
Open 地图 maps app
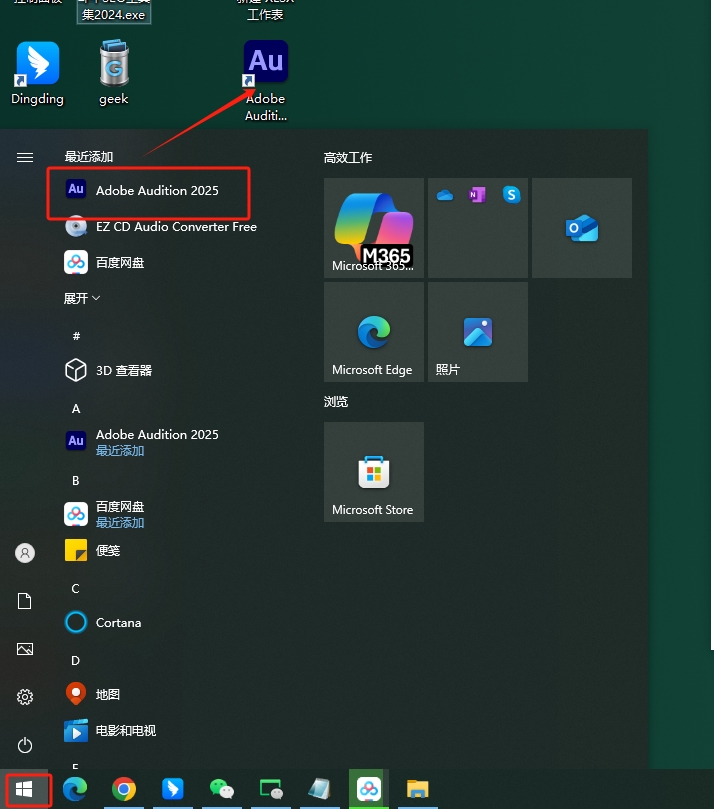pos(93,694)
